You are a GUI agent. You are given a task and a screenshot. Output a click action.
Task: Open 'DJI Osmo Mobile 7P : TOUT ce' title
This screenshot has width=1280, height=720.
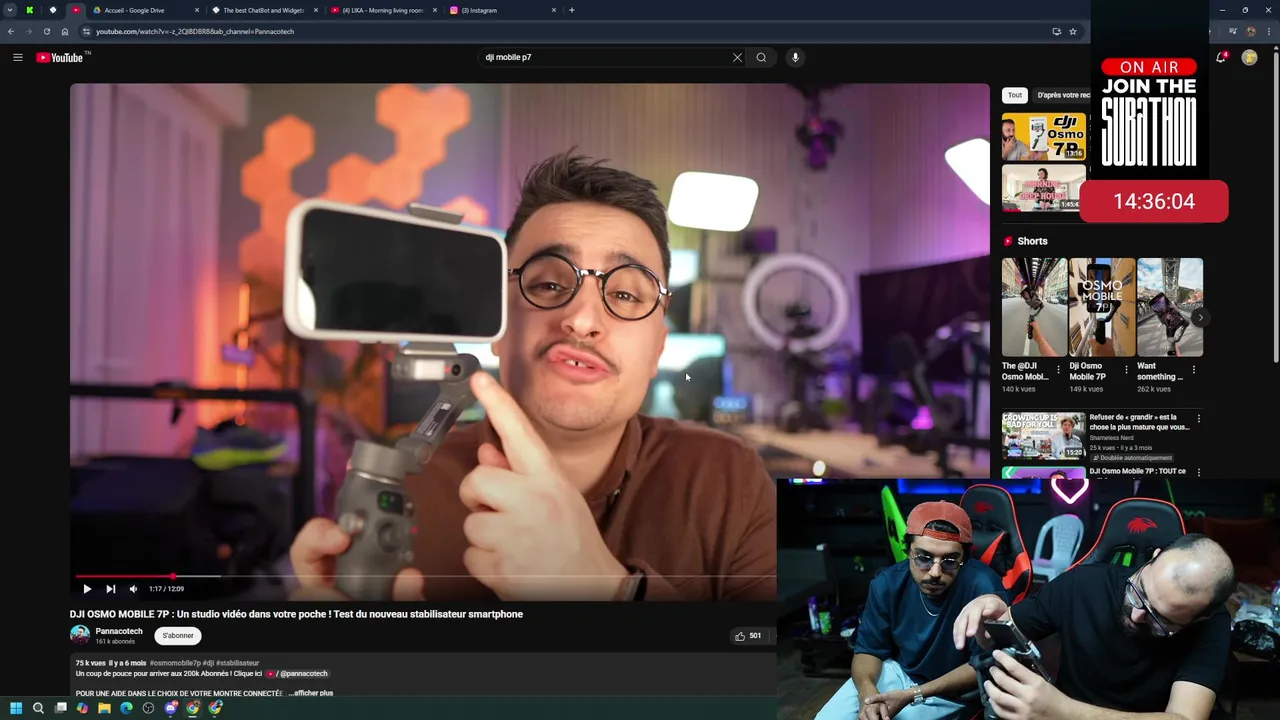coord(1138,471)
